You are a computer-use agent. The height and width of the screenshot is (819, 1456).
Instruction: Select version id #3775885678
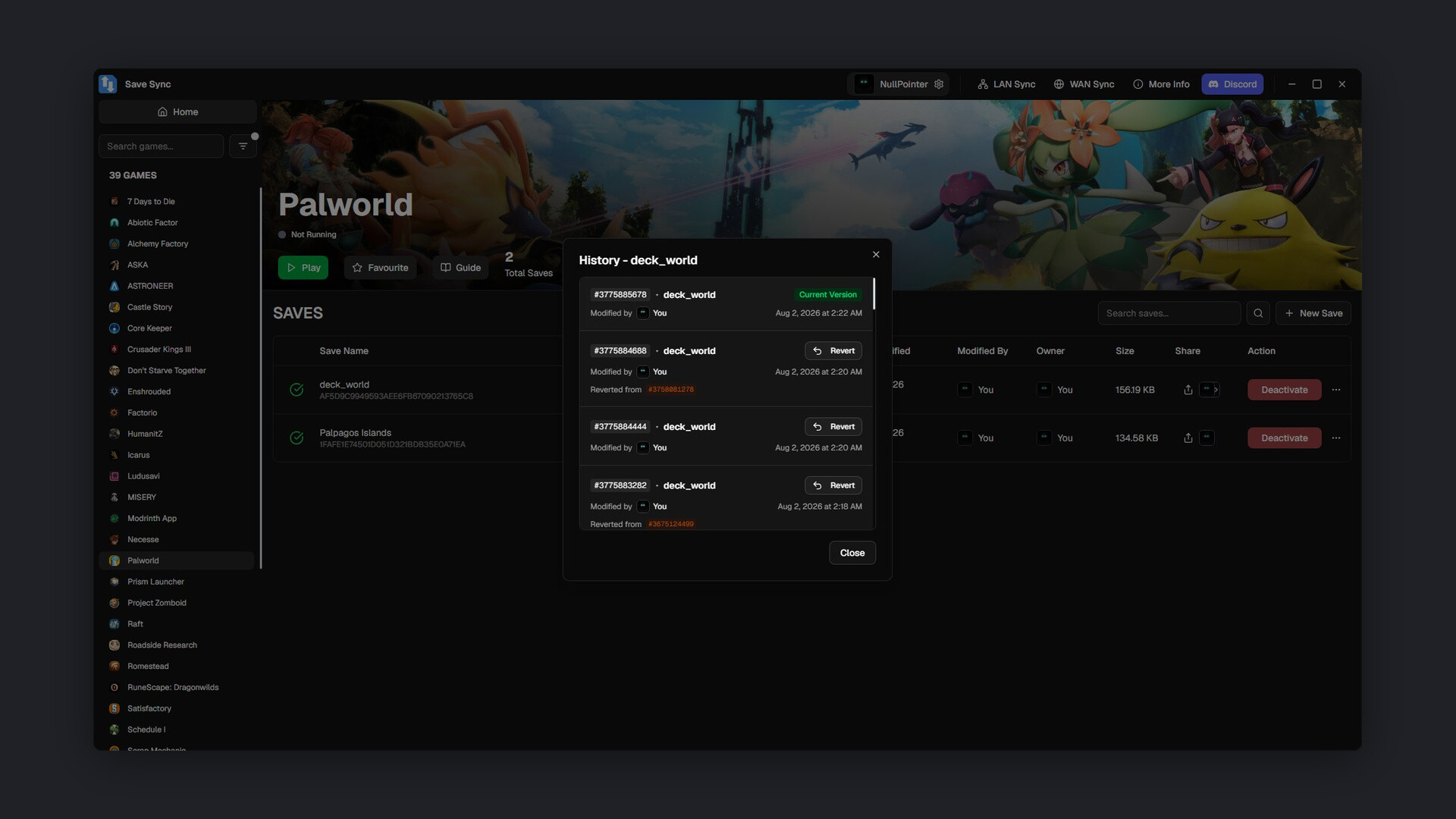[x=620, y=295]
